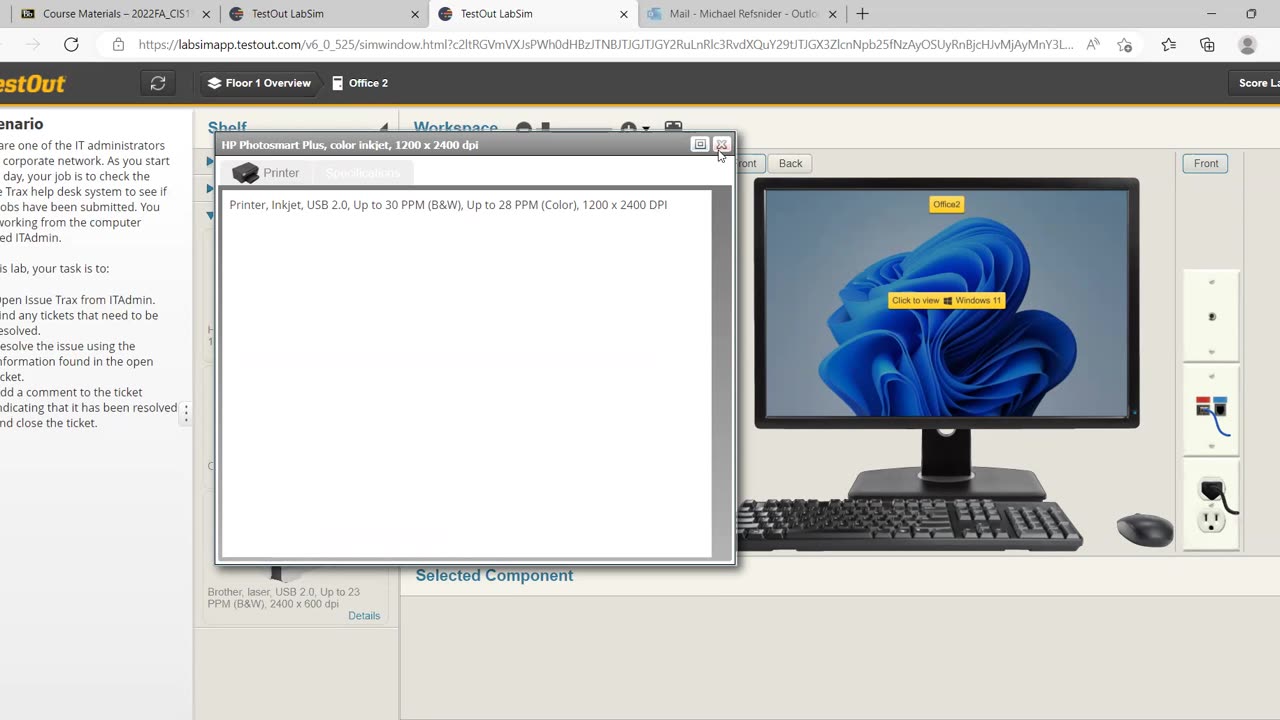Open the Floor 1 Overview navigation

[x=259, y=83]
